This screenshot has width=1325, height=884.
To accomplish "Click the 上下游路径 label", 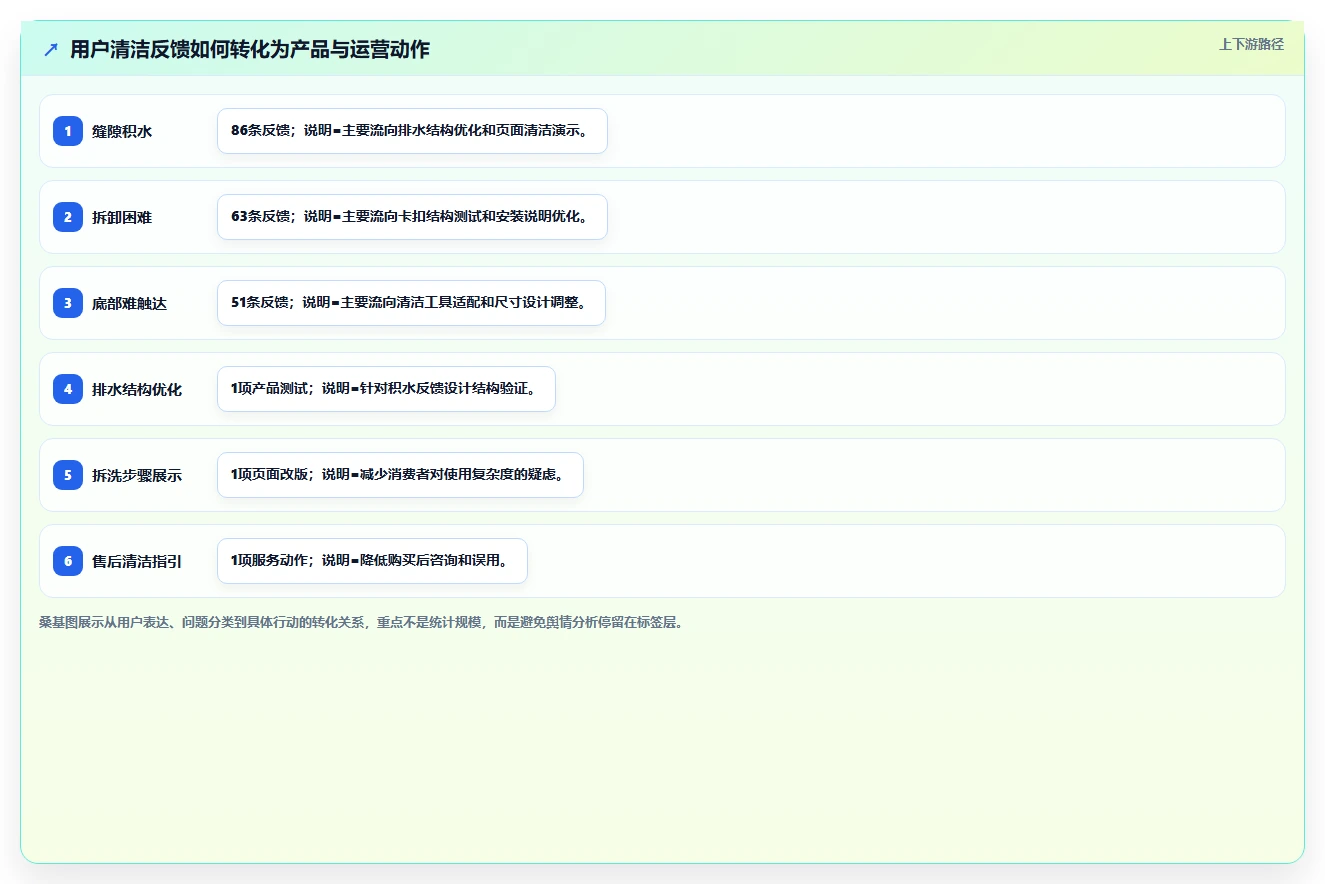I will coord(1251,45).
